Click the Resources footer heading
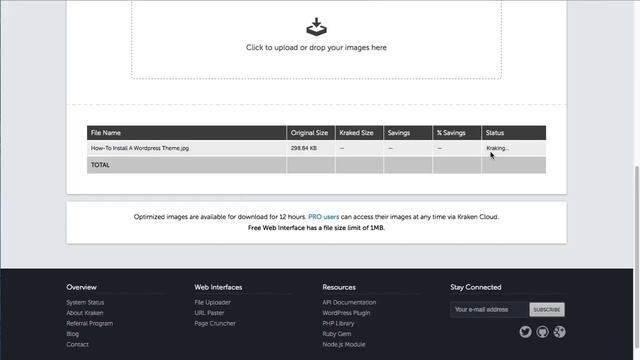Viewport: 640px width, 360px height. click(339, 287)
